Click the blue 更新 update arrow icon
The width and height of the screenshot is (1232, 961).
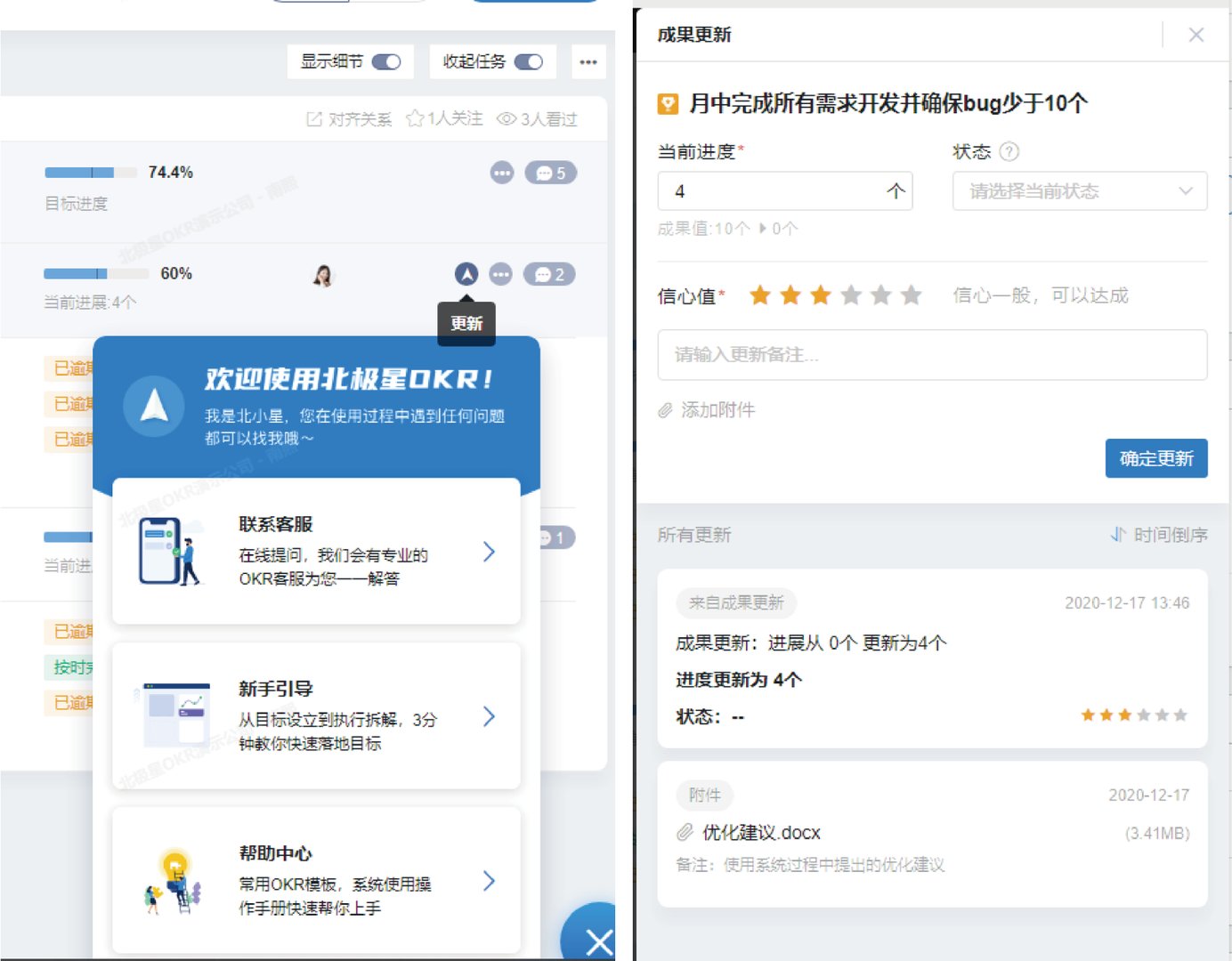click(x=468, y=273)
